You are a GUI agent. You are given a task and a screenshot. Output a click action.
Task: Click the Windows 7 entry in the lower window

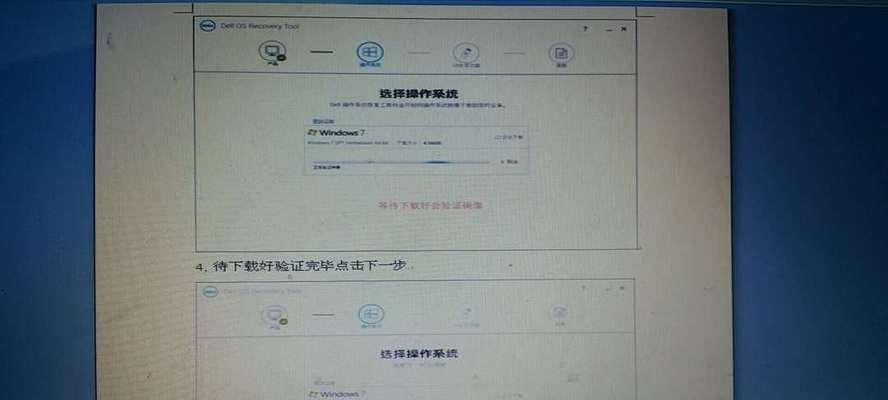click(x=336, y=394)
